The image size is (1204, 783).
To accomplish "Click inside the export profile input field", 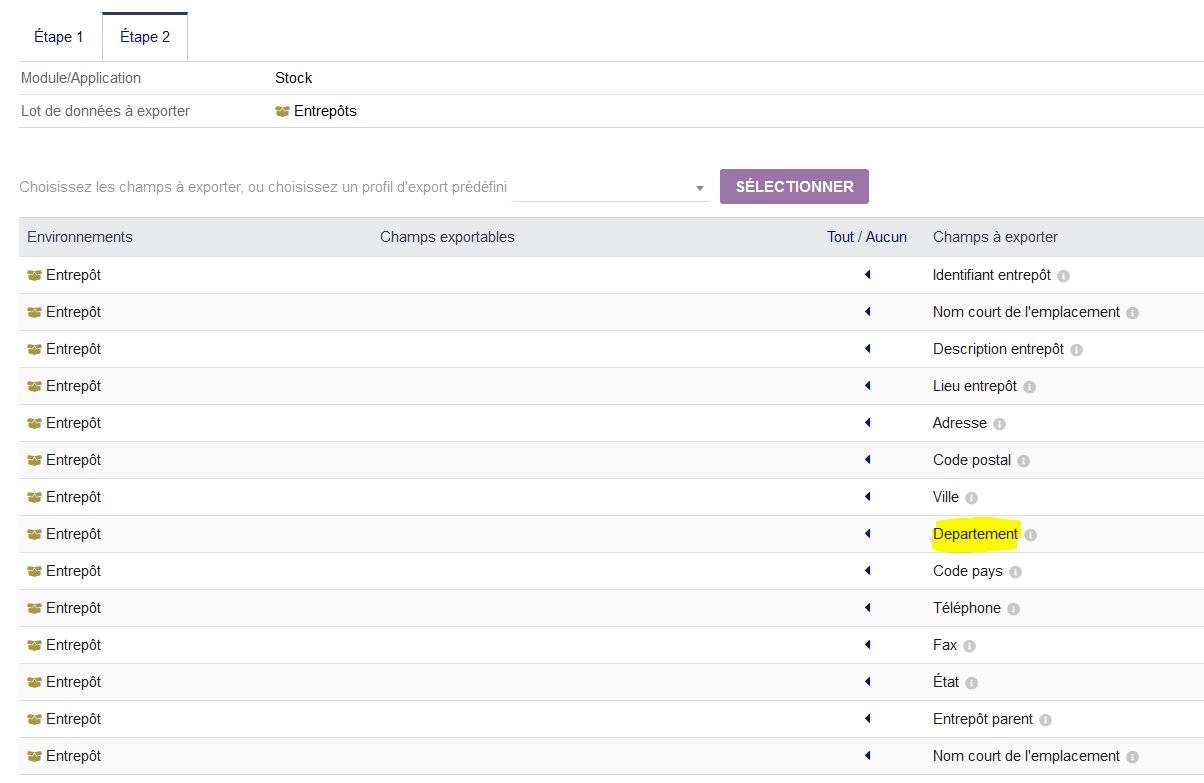I will coord(600,186).
